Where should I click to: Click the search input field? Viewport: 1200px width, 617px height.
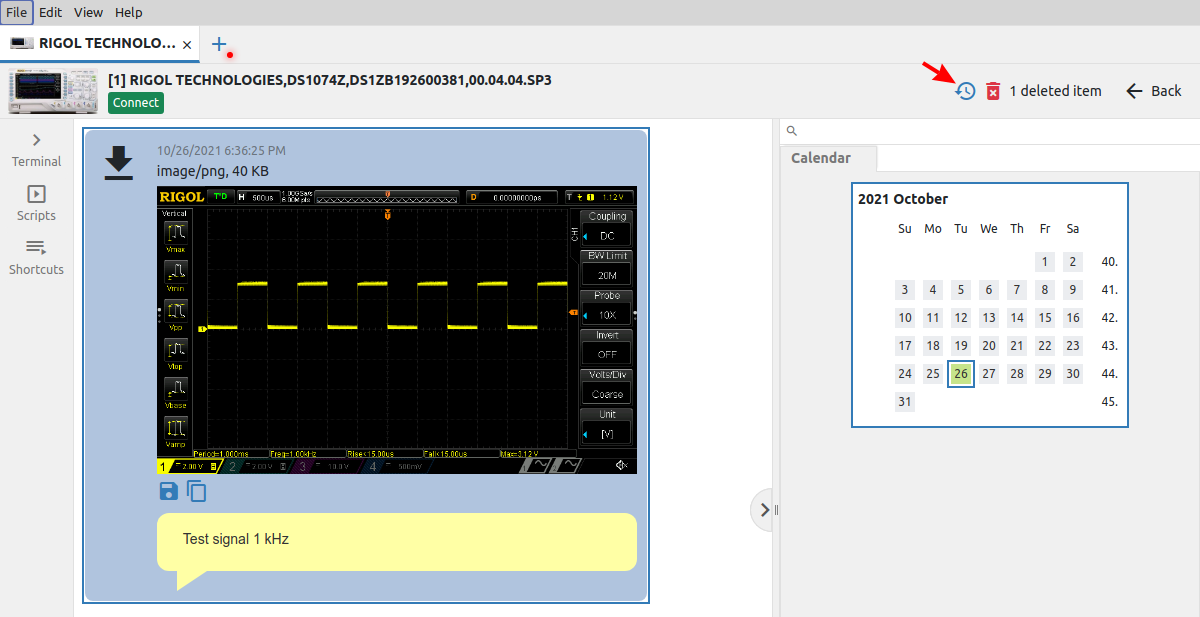(x=990, y=131)
